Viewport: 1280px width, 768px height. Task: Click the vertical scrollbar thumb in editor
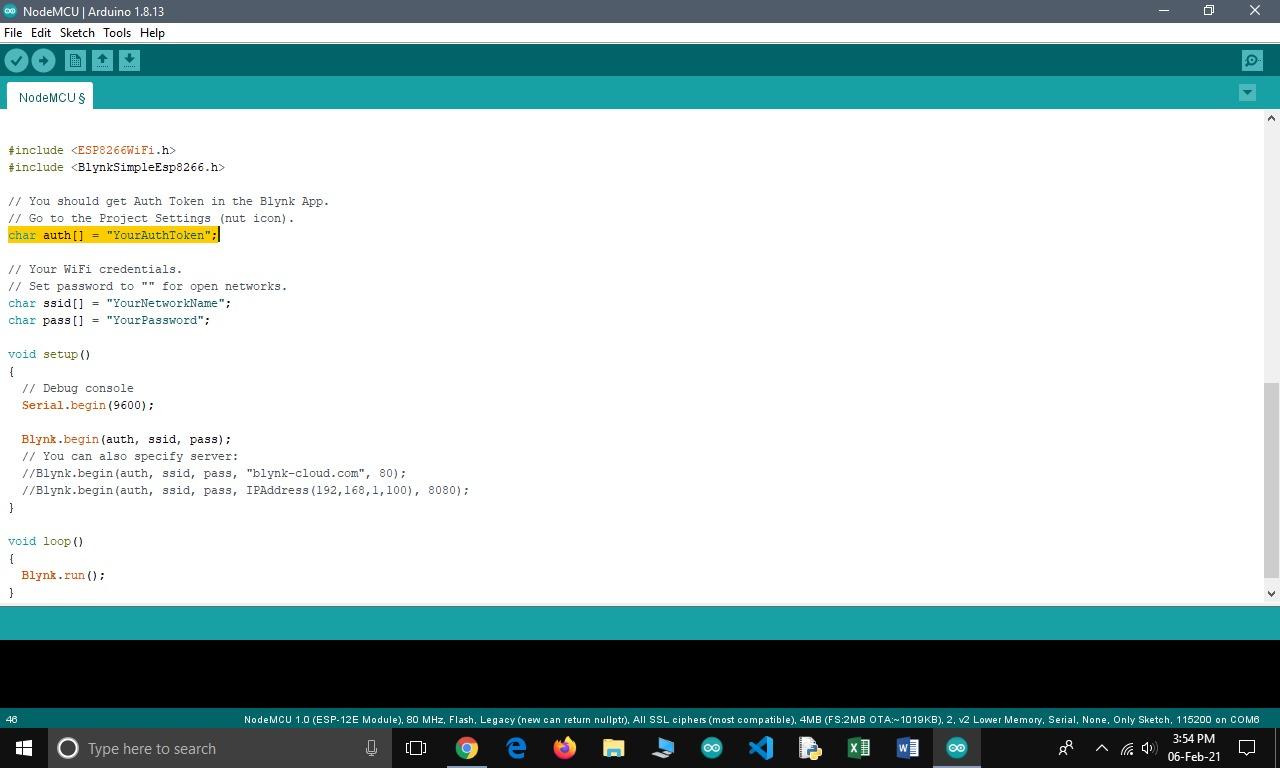(1271, 480)
